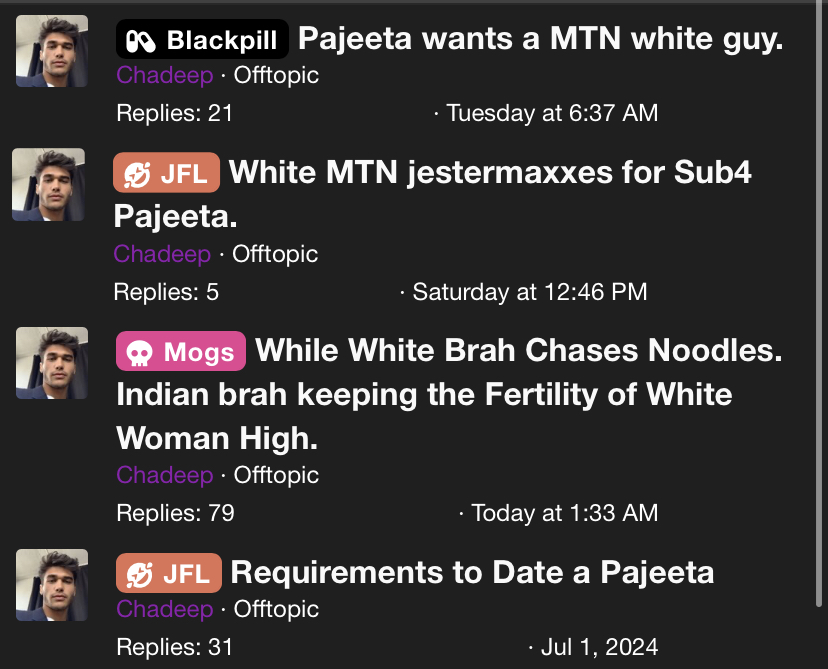
Task: Click the first JFL laughing-face prefix tag
Action: click(x=166, y=173)
